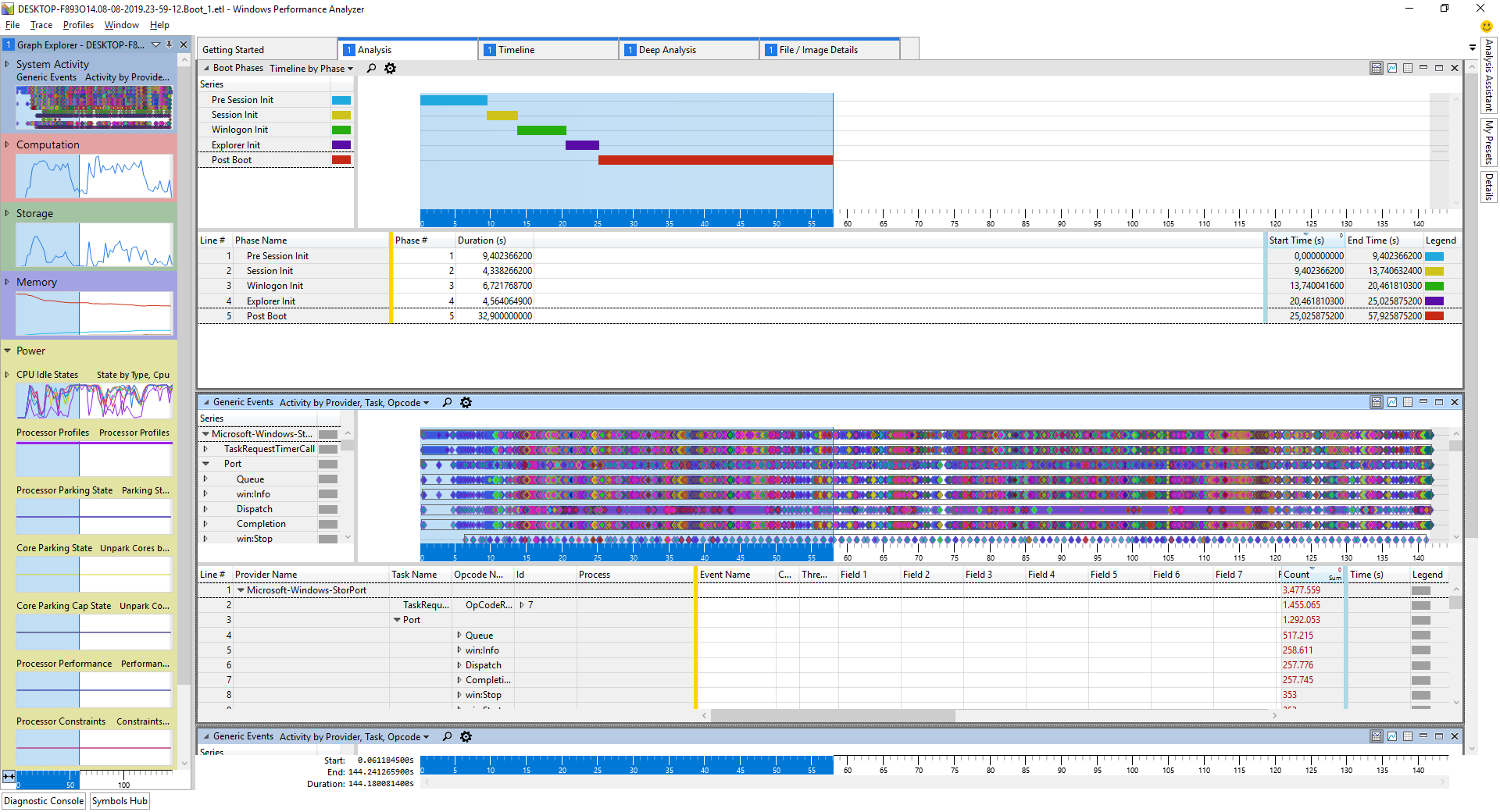Open the Help menu
The image size is (1500, 812).
159,25
